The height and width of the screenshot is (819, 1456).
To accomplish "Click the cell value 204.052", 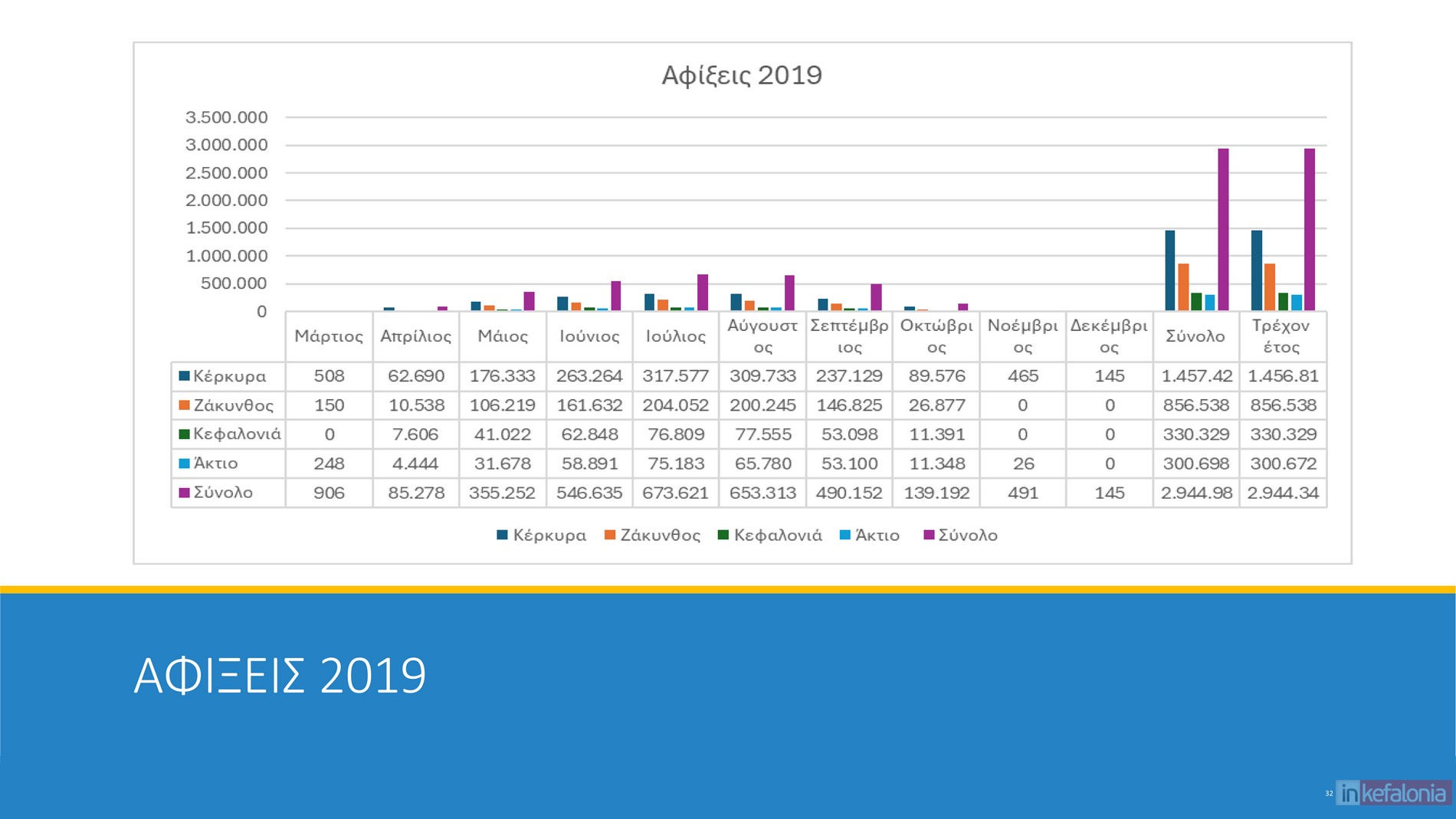I will click(676, 405).
